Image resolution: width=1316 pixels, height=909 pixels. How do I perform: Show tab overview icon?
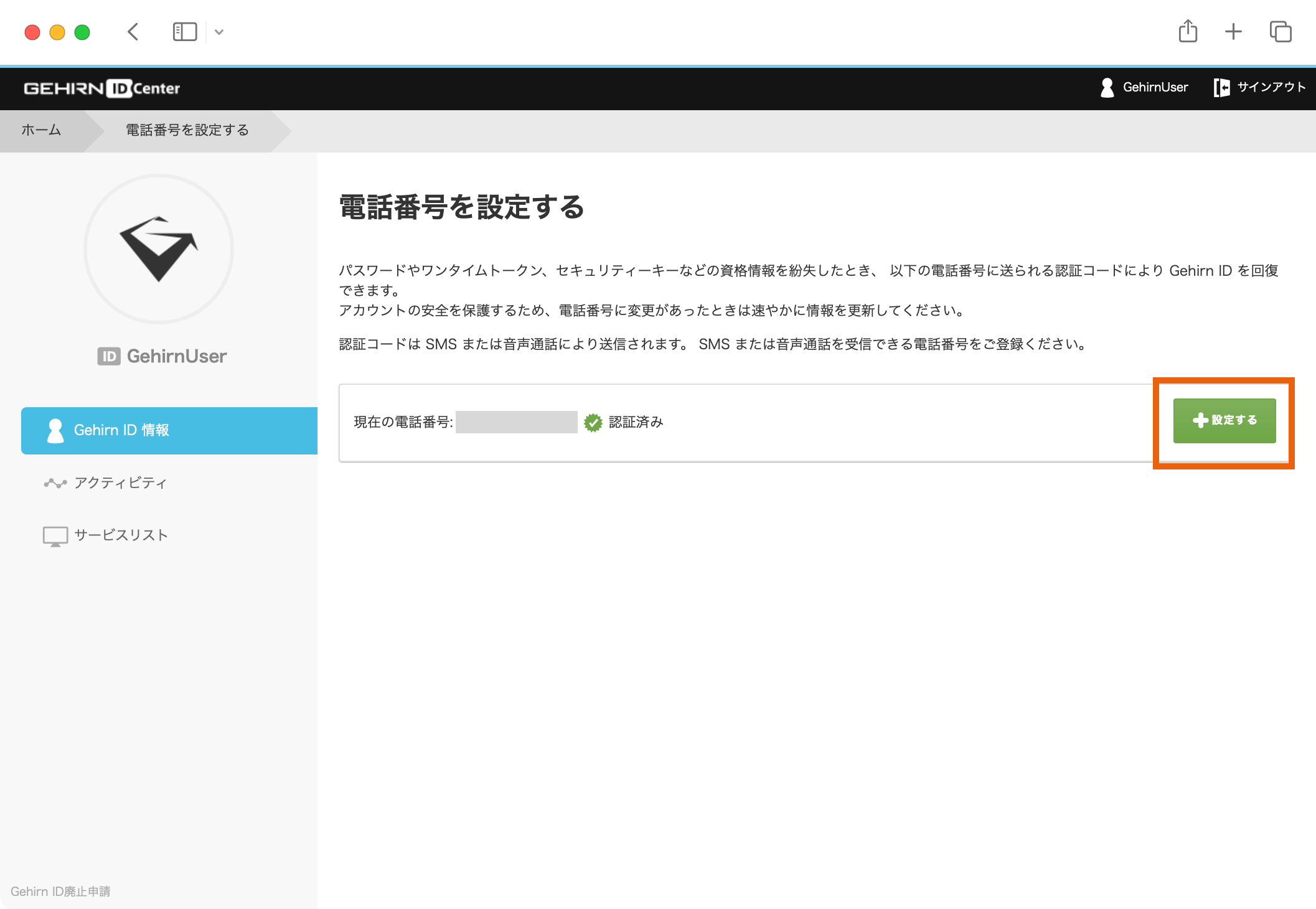point(1281,32)
